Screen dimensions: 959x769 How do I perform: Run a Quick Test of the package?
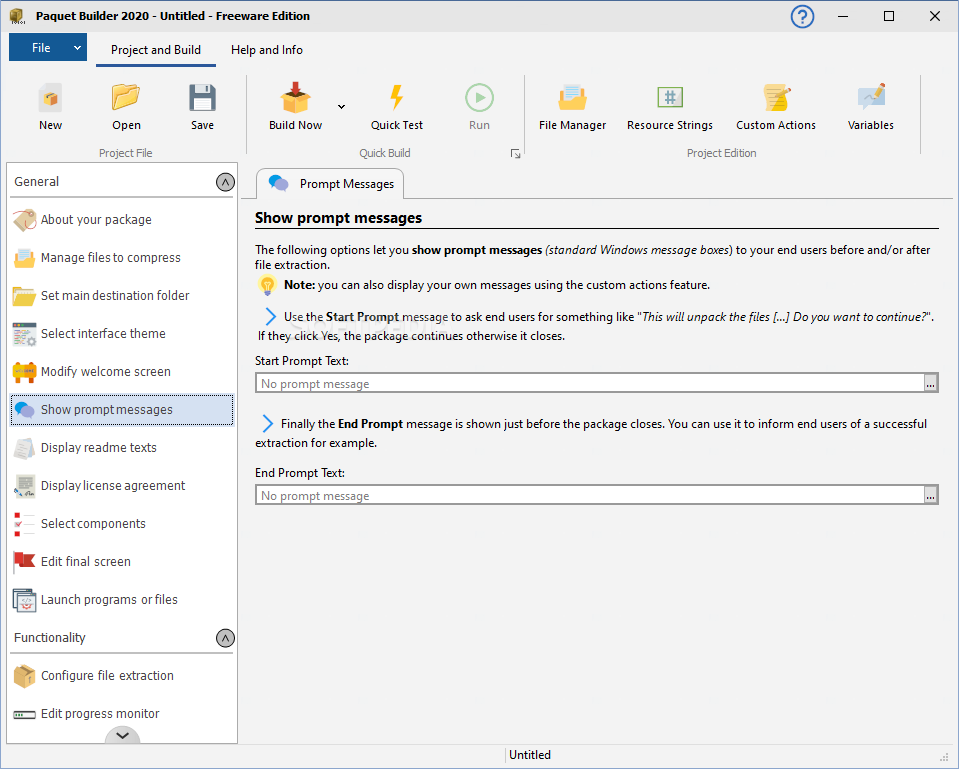coord(396,107)
